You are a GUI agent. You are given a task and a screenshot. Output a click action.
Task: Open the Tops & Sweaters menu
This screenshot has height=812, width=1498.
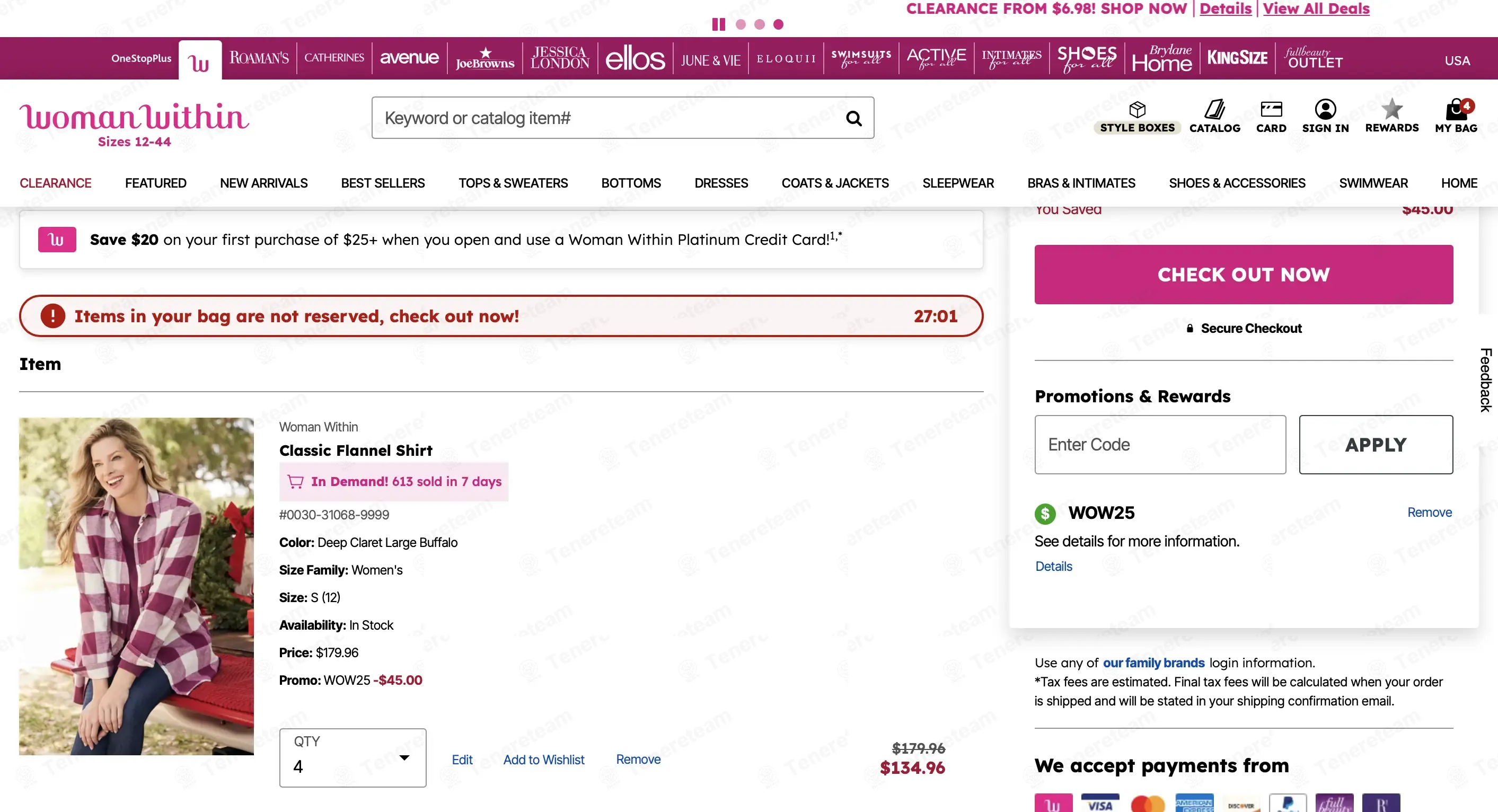click(513, 183)
